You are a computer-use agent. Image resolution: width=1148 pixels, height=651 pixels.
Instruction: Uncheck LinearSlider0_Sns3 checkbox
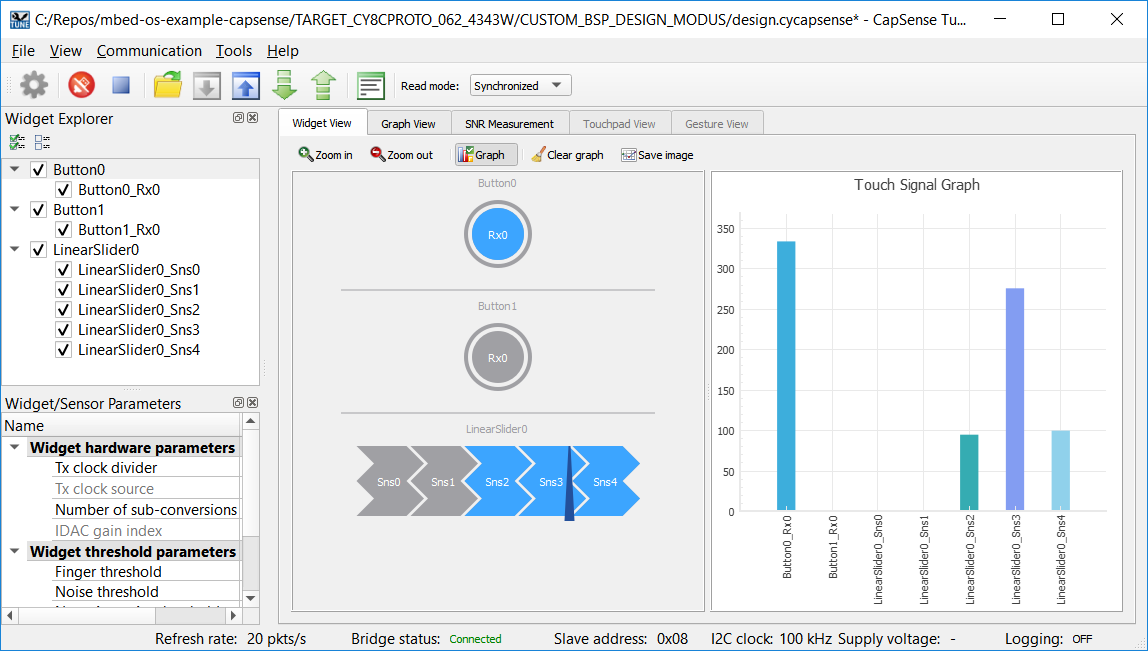[x=64, y=330]
